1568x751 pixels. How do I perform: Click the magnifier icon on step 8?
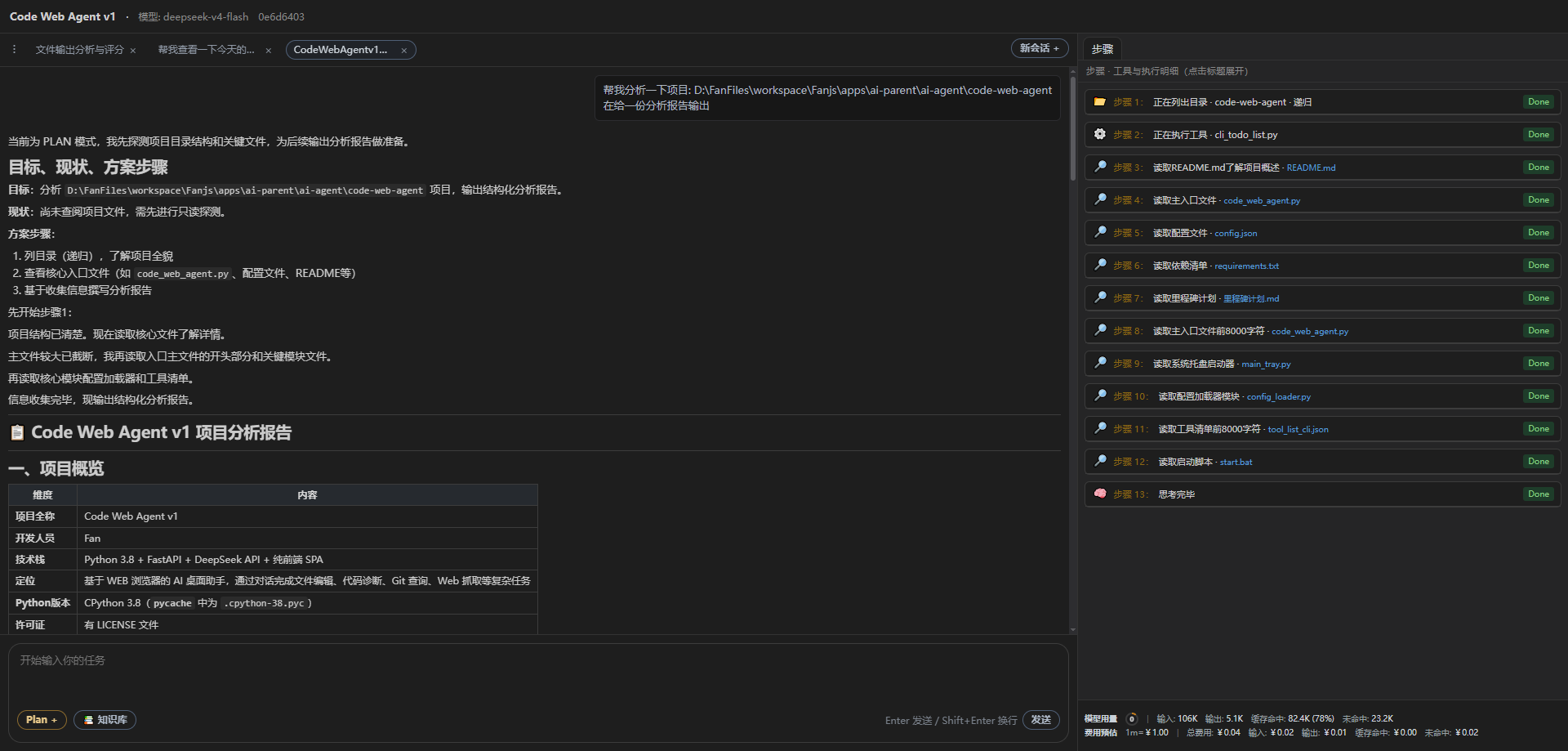1100,331
